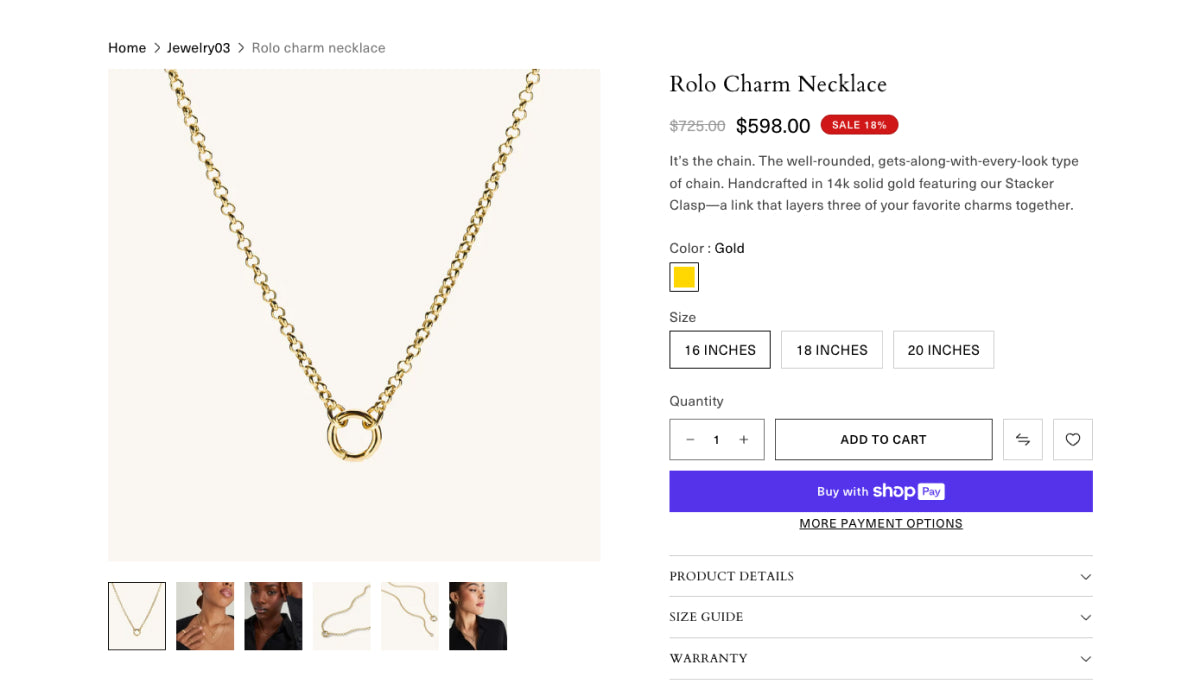Image resolution: width=1200 pixels, height=700 pixels.
Task: Show the first necklace thumbnail image
Action: 137,616
